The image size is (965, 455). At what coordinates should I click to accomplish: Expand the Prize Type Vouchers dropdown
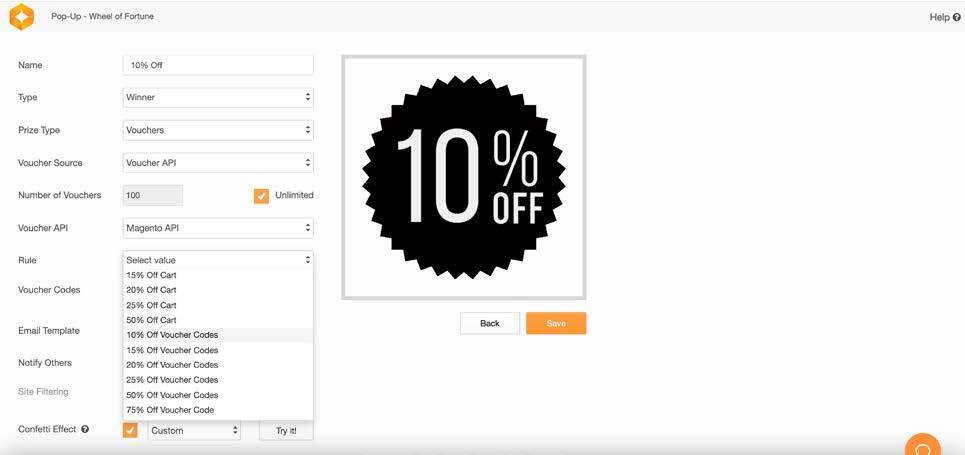[x=218, y=130]
